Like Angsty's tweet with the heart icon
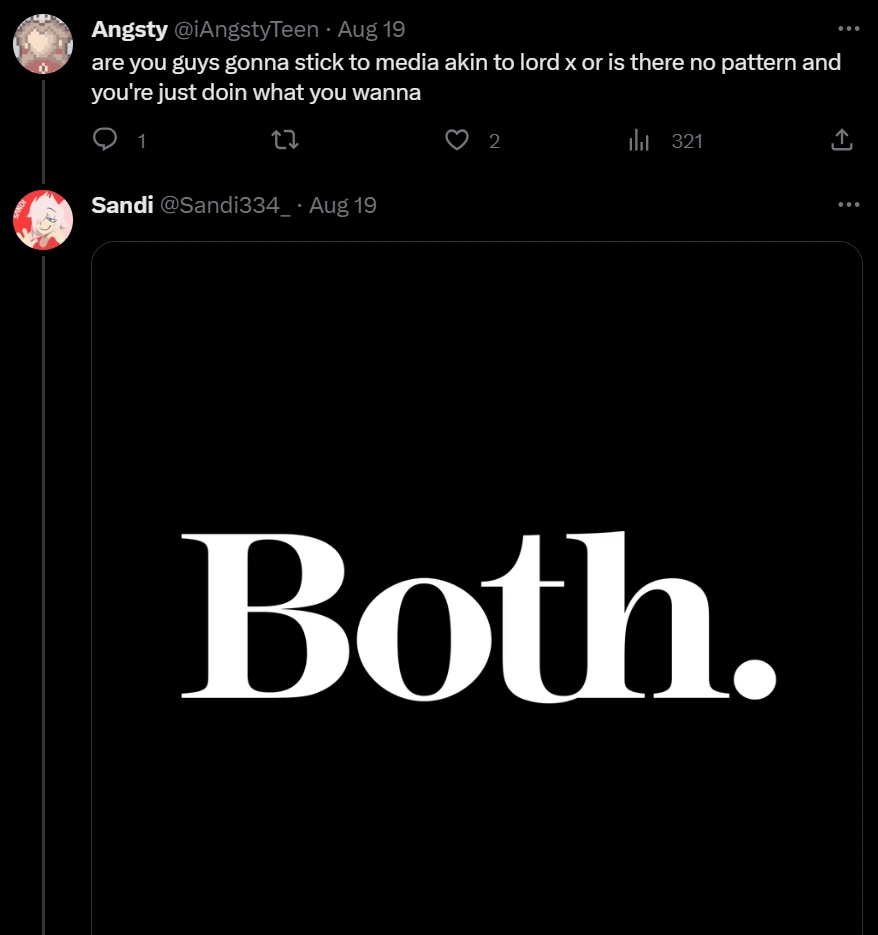The width and height of the screenshot is (878, 935). 457,141
